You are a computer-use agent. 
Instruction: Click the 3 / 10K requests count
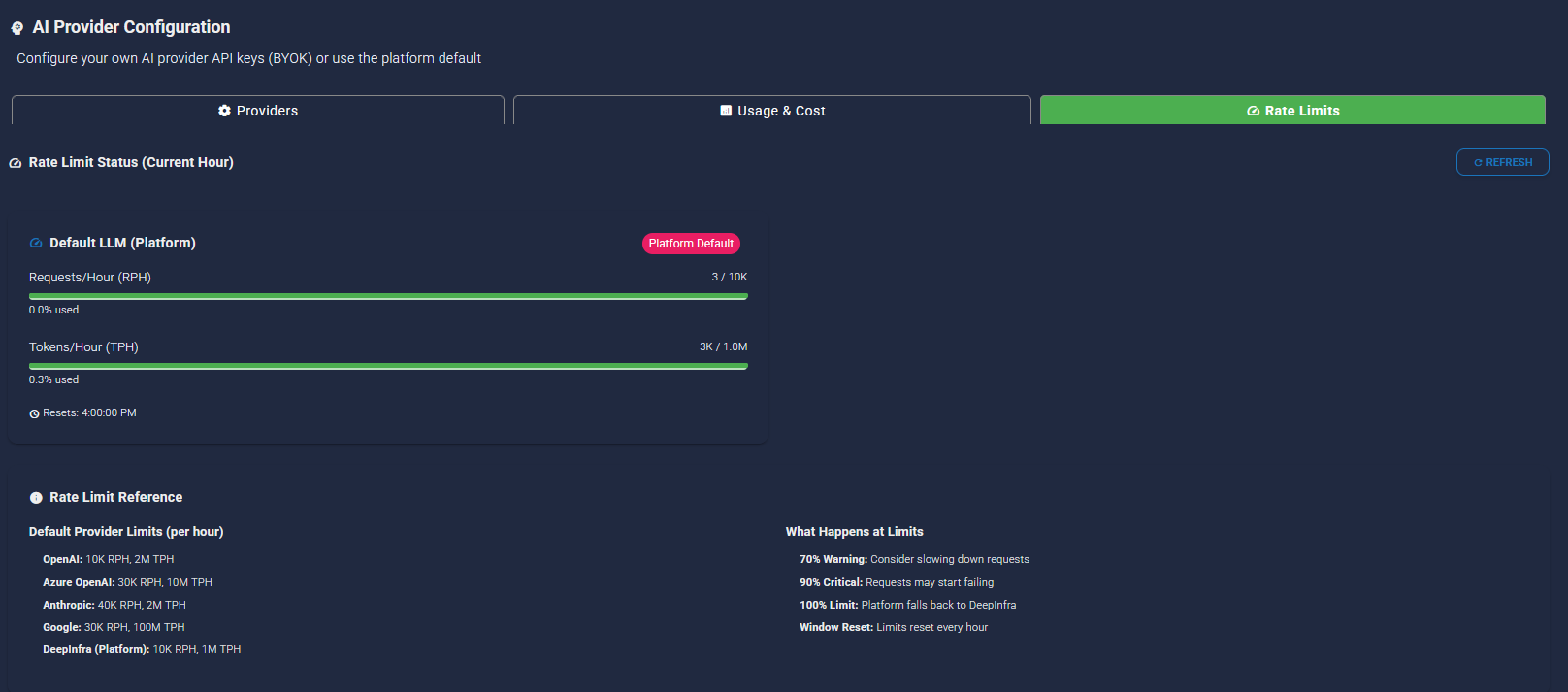tap(729, 277)
